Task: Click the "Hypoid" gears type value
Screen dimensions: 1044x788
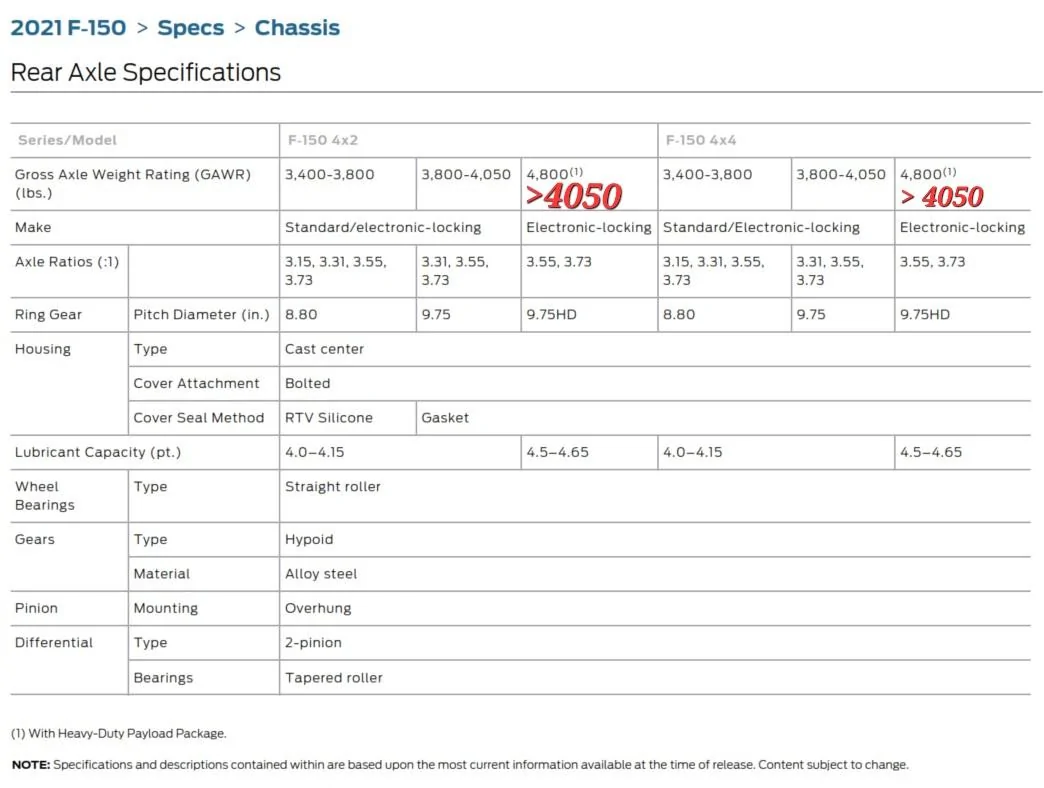Action: 309,539
